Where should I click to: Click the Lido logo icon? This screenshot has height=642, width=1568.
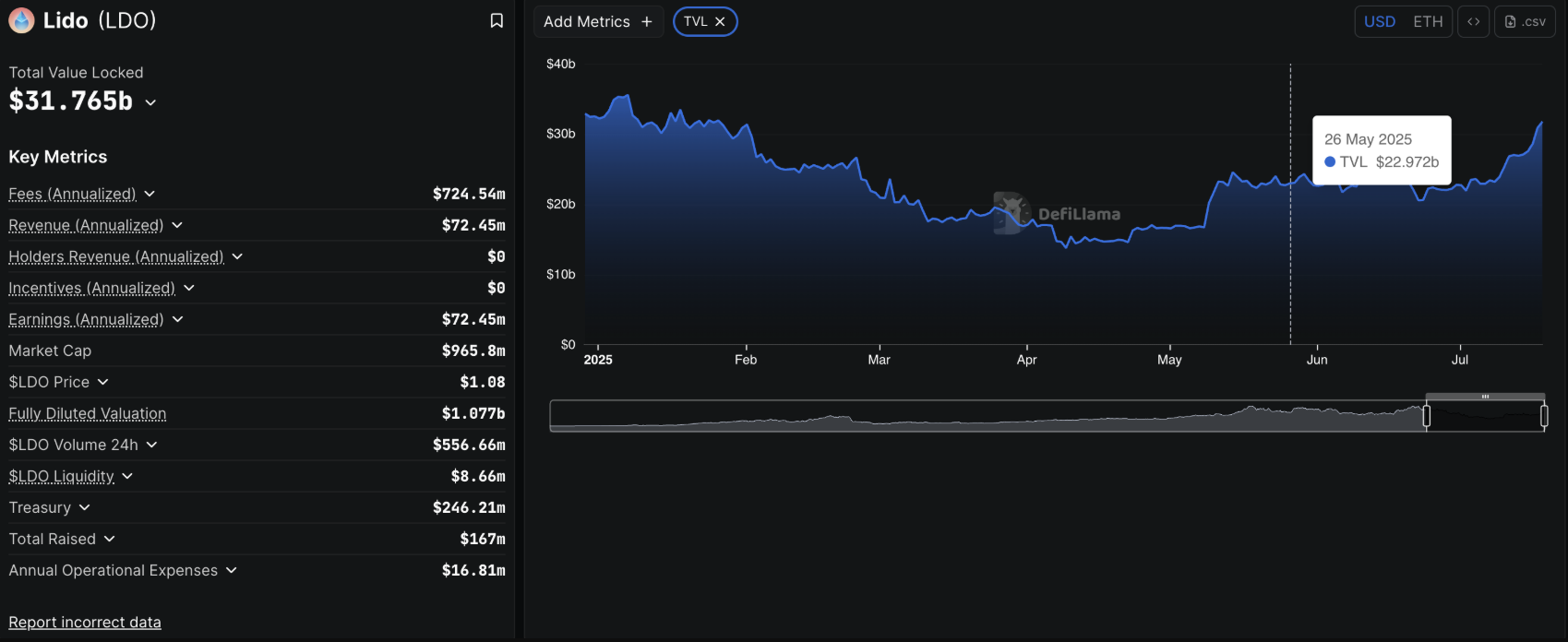21,20
